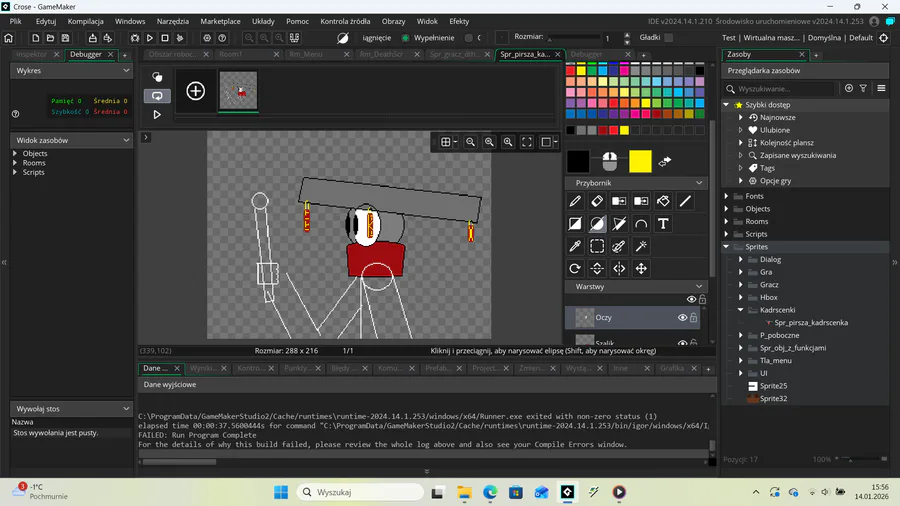Select the Move/pan tool
The height and width of the screenshot is (506, 900).
coord(641,268)
